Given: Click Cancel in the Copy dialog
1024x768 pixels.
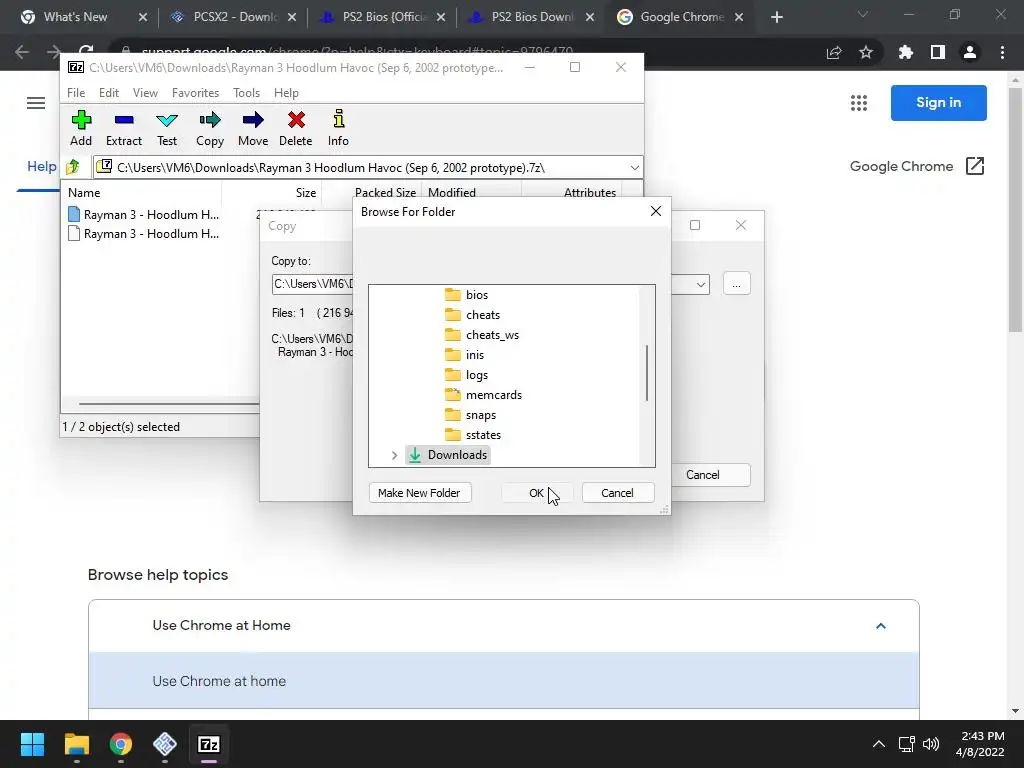Looking at the screenshot, I should point(703,475).
